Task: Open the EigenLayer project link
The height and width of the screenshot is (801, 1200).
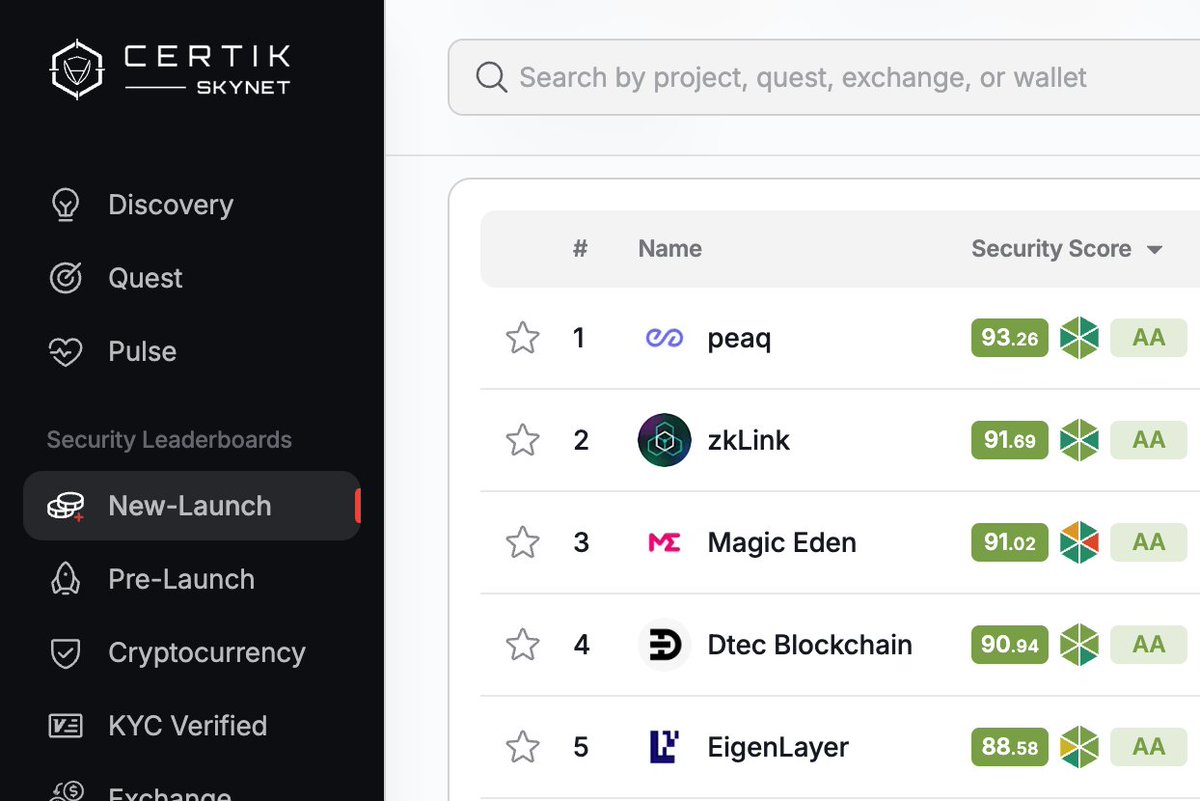Action: (778, 748)
